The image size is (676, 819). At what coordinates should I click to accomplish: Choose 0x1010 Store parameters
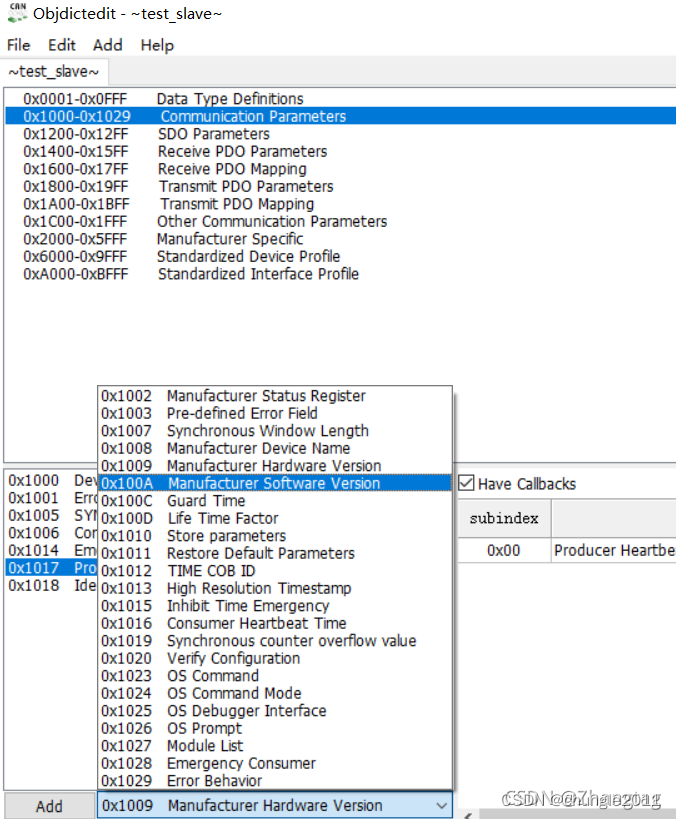click(x=275, y=536)
